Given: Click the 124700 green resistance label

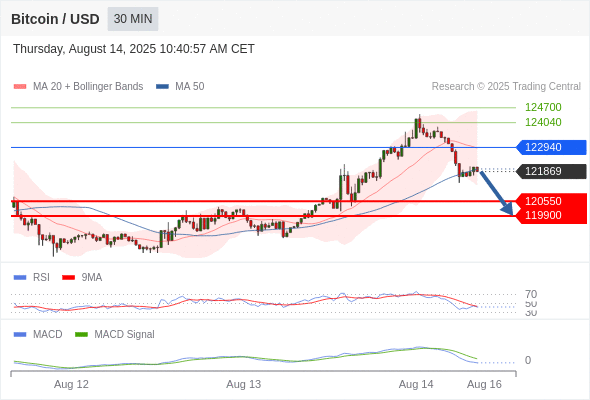Looking at the screenshot, I should pos(543,107).
